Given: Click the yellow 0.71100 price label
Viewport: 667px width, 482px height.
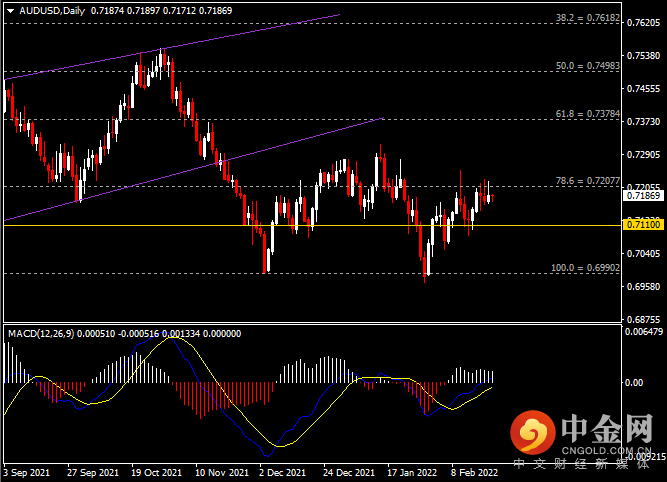Looking at the screenshot, I should click(643, 225).
